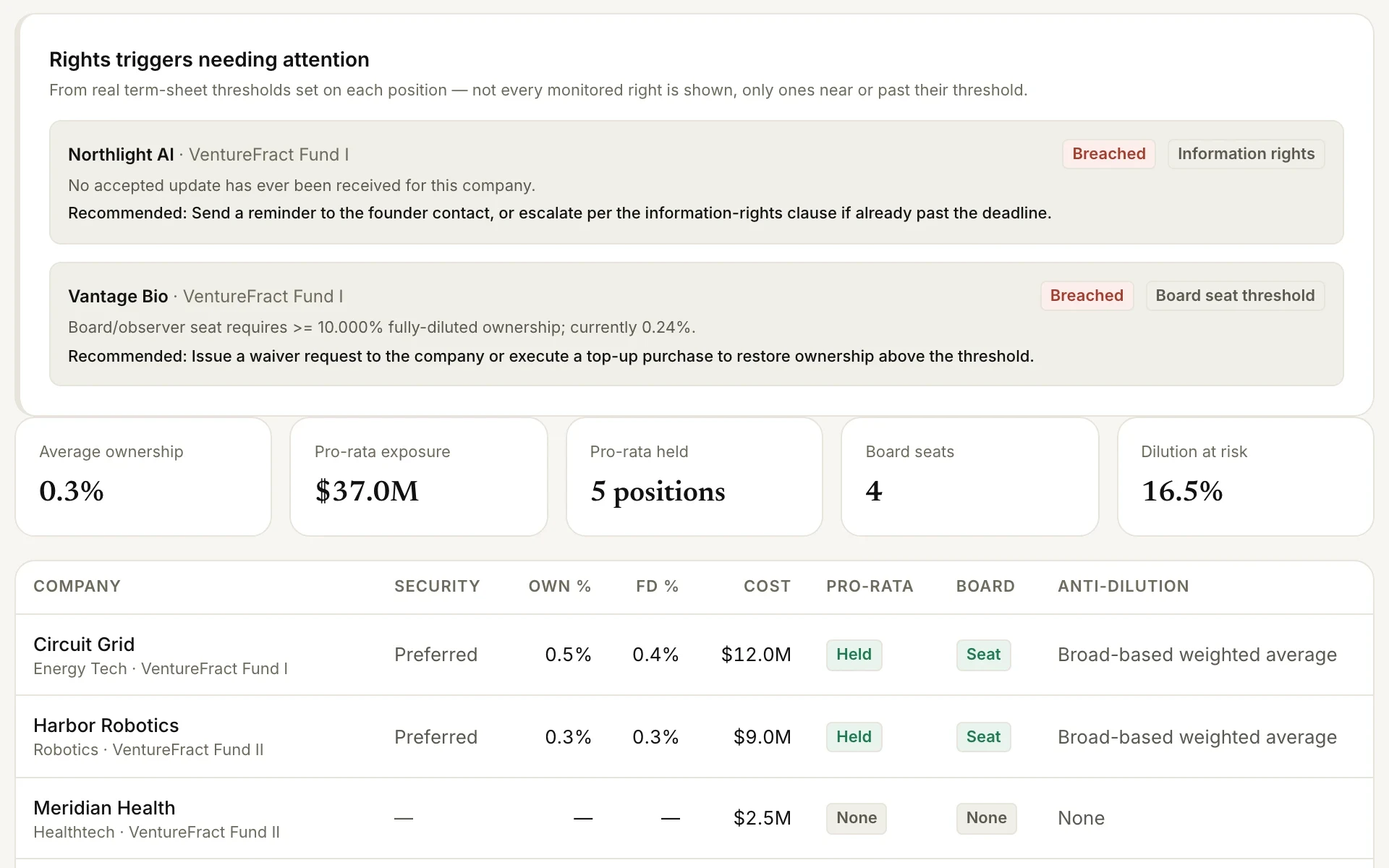1389x868 pixels.
Task: Click the Energy Tech · VentureFract Fund I subtitle
Action: (x=161, y=669)
